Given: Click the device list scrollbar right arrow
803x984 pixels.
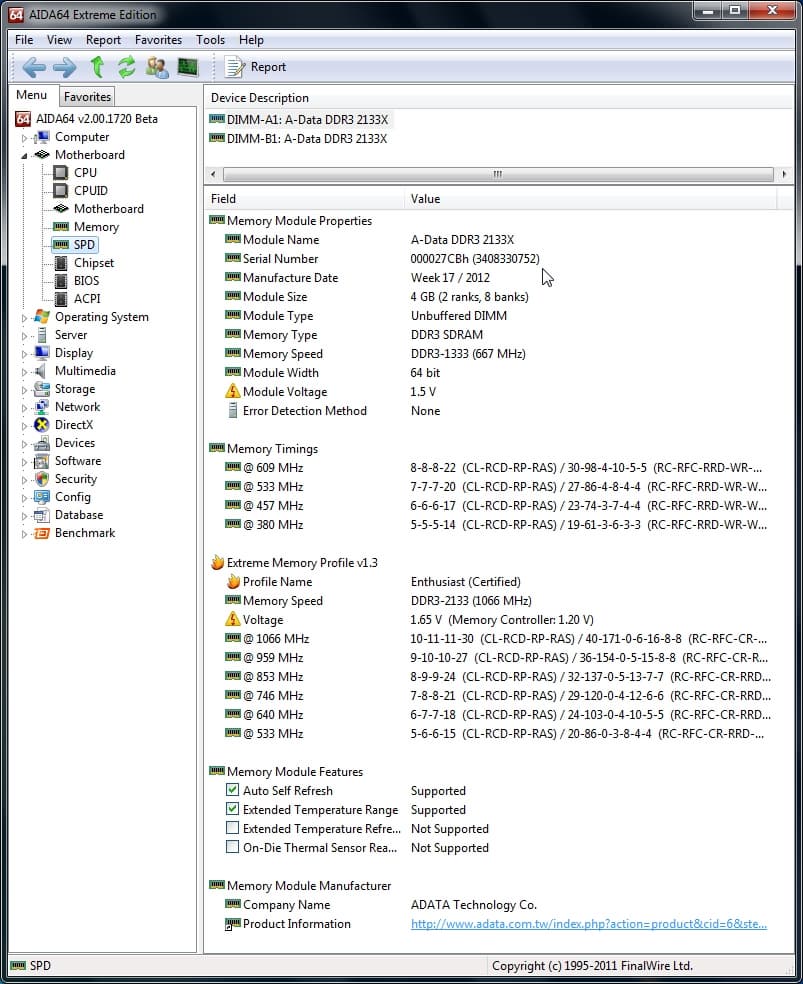Looking at the screenshot, I should (x=784, y=174).
